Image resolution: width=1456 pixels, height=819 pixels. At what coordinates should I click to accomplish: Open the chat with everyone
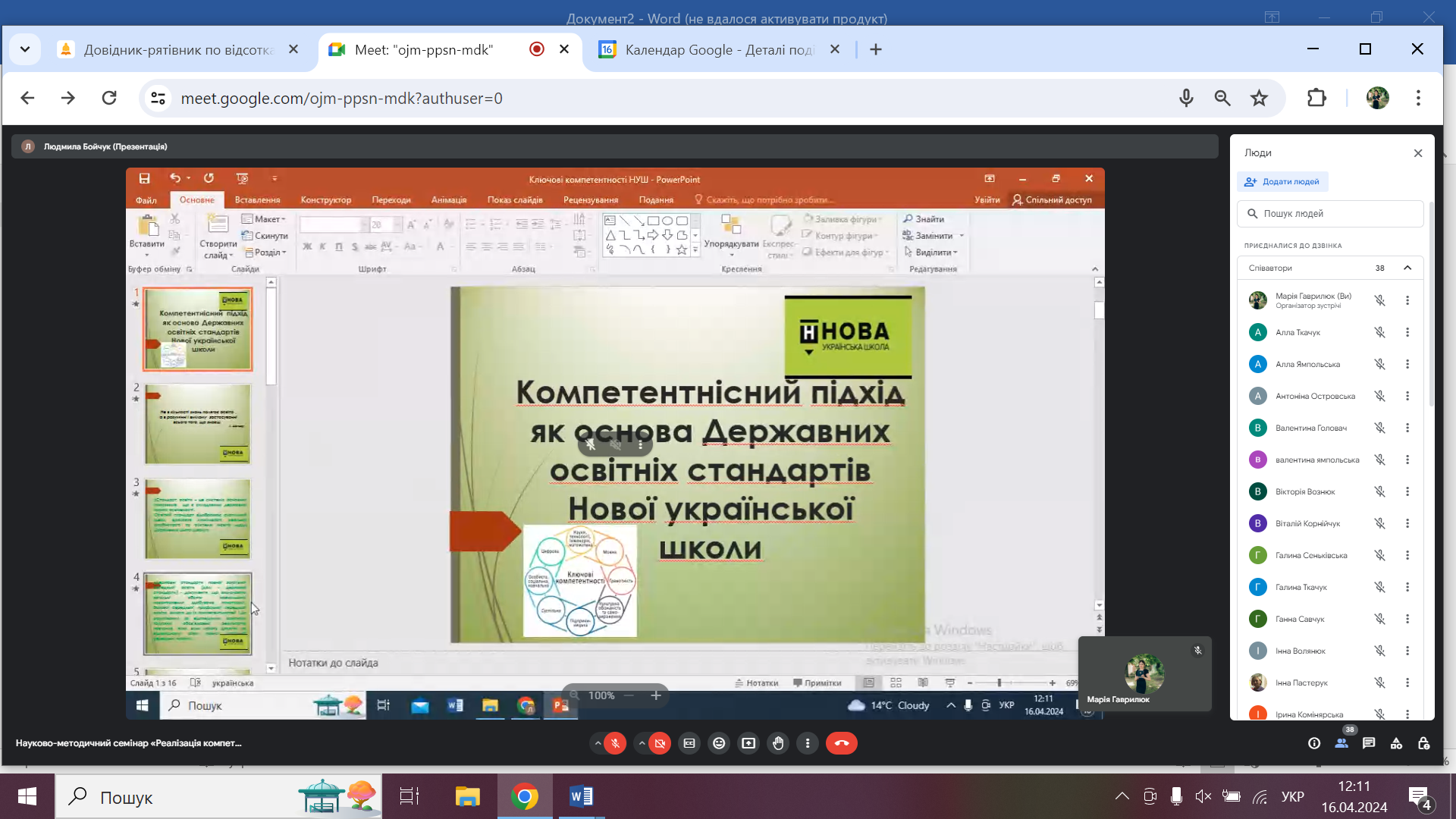coord(1369,743)
